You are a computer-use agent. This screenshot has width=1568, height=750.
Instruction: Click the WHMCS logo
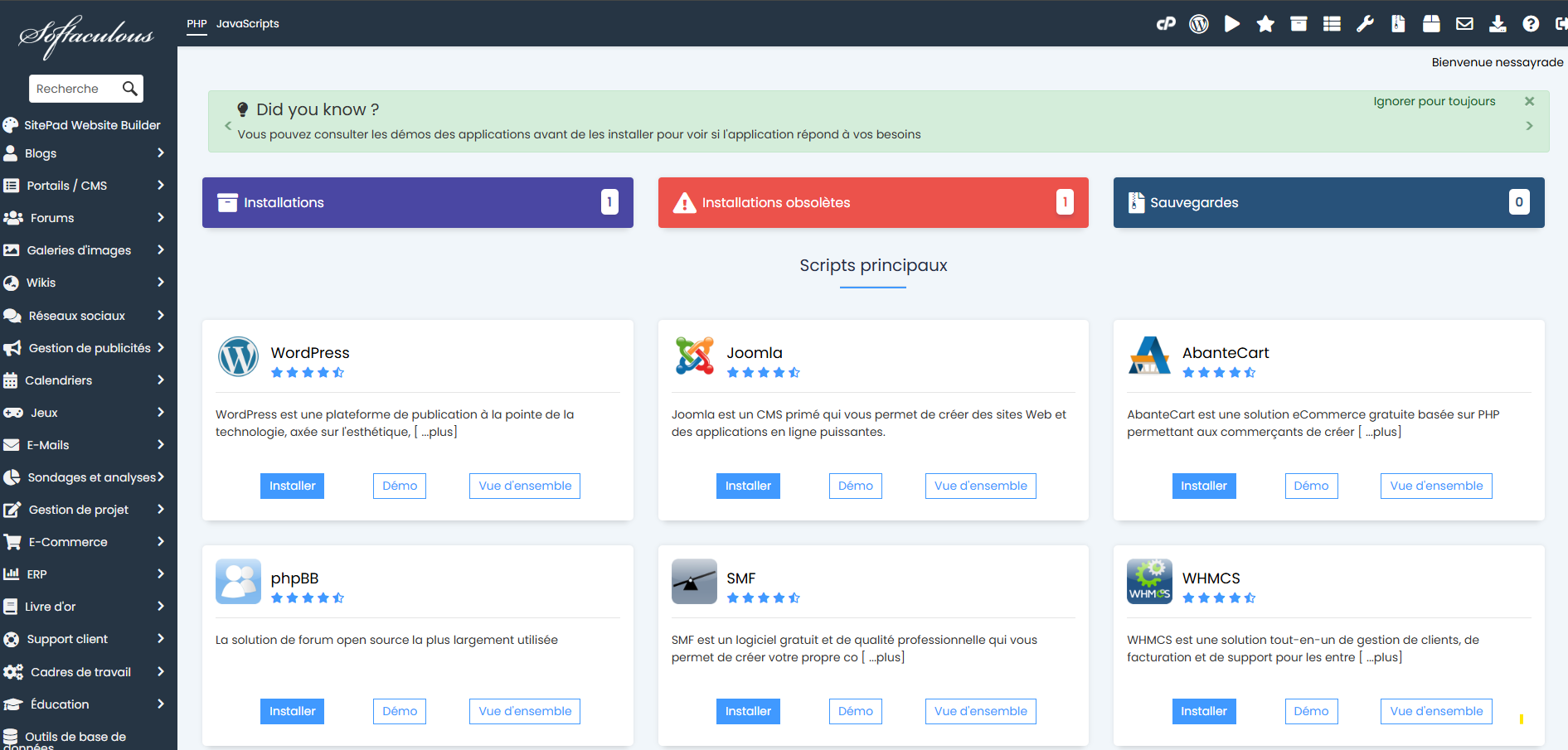pos(1149,581)
